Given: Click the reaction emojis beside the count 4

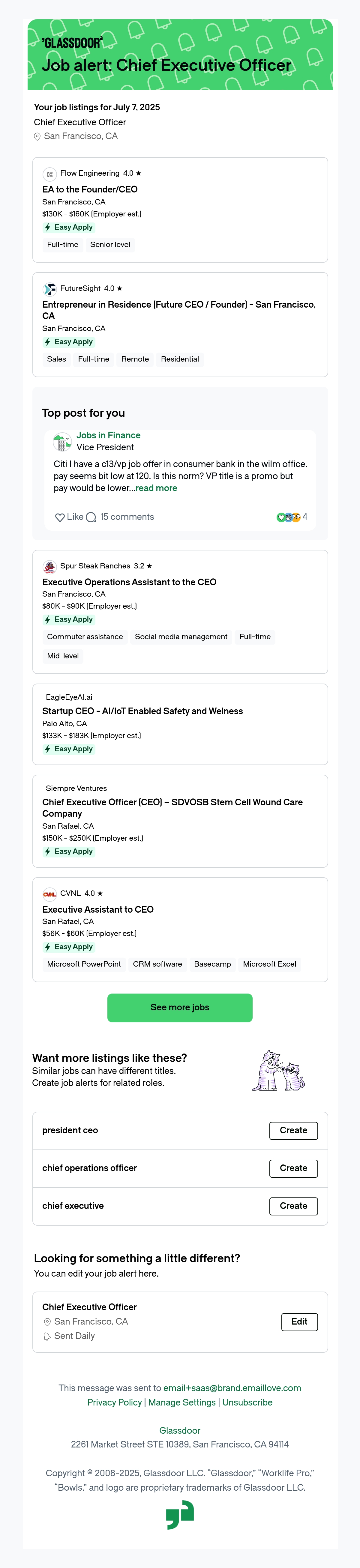Looking at the screenshot, I should tap(289, 517).
